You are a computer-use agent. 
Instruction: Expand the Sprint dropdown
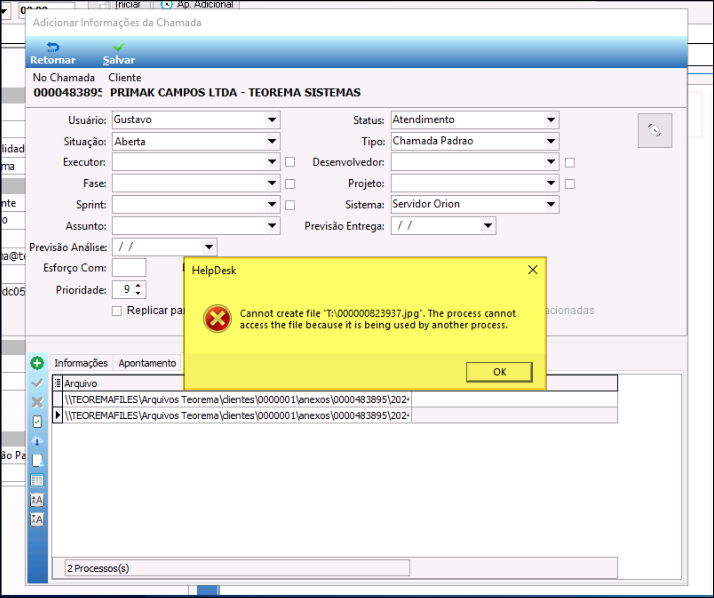pos(272,204)
